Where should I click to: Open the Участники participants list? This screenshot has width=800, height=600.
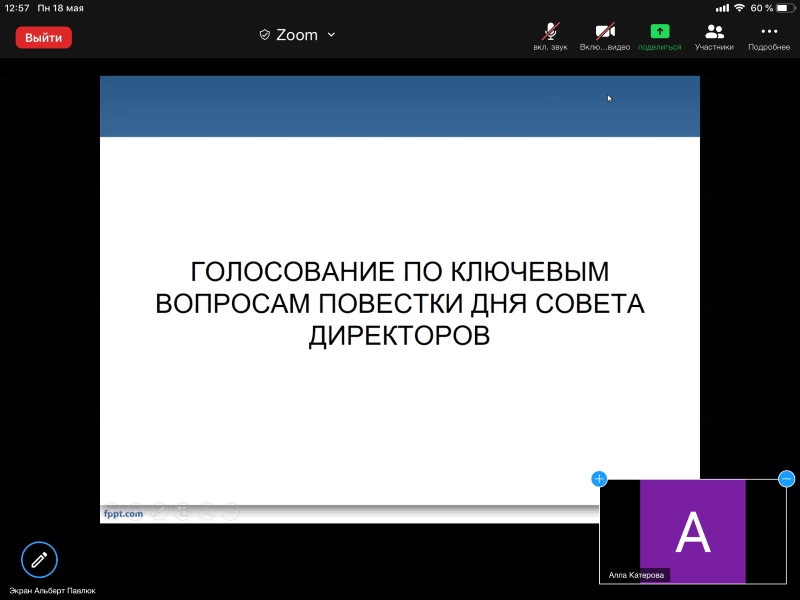tap(714, 37)
